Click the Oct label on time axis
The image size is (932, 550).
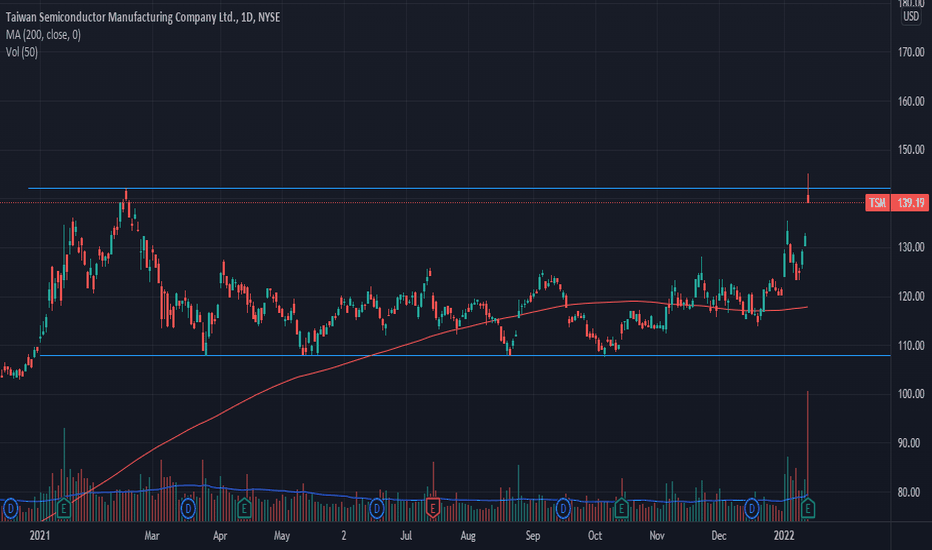point(595,536)
